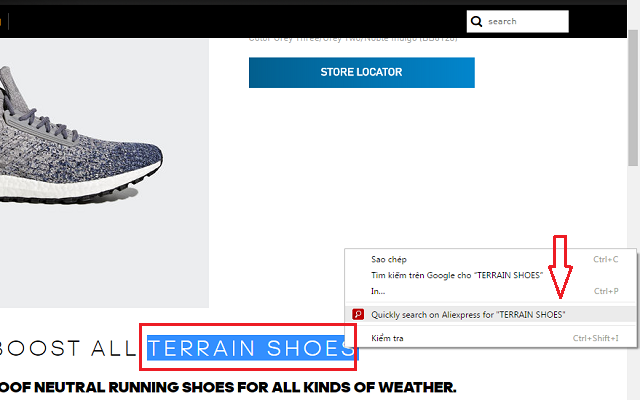Click the highlighted TERRAIN SHOES heading text
This screenshot has width=640, height=400.
[251, 348]
